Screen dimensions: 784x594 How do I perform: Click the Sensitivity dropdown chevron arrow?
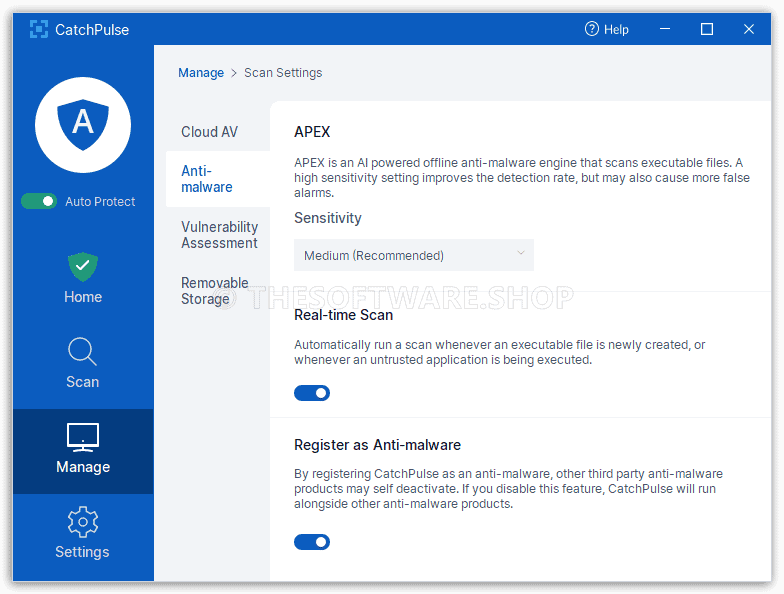click(520, 253)
